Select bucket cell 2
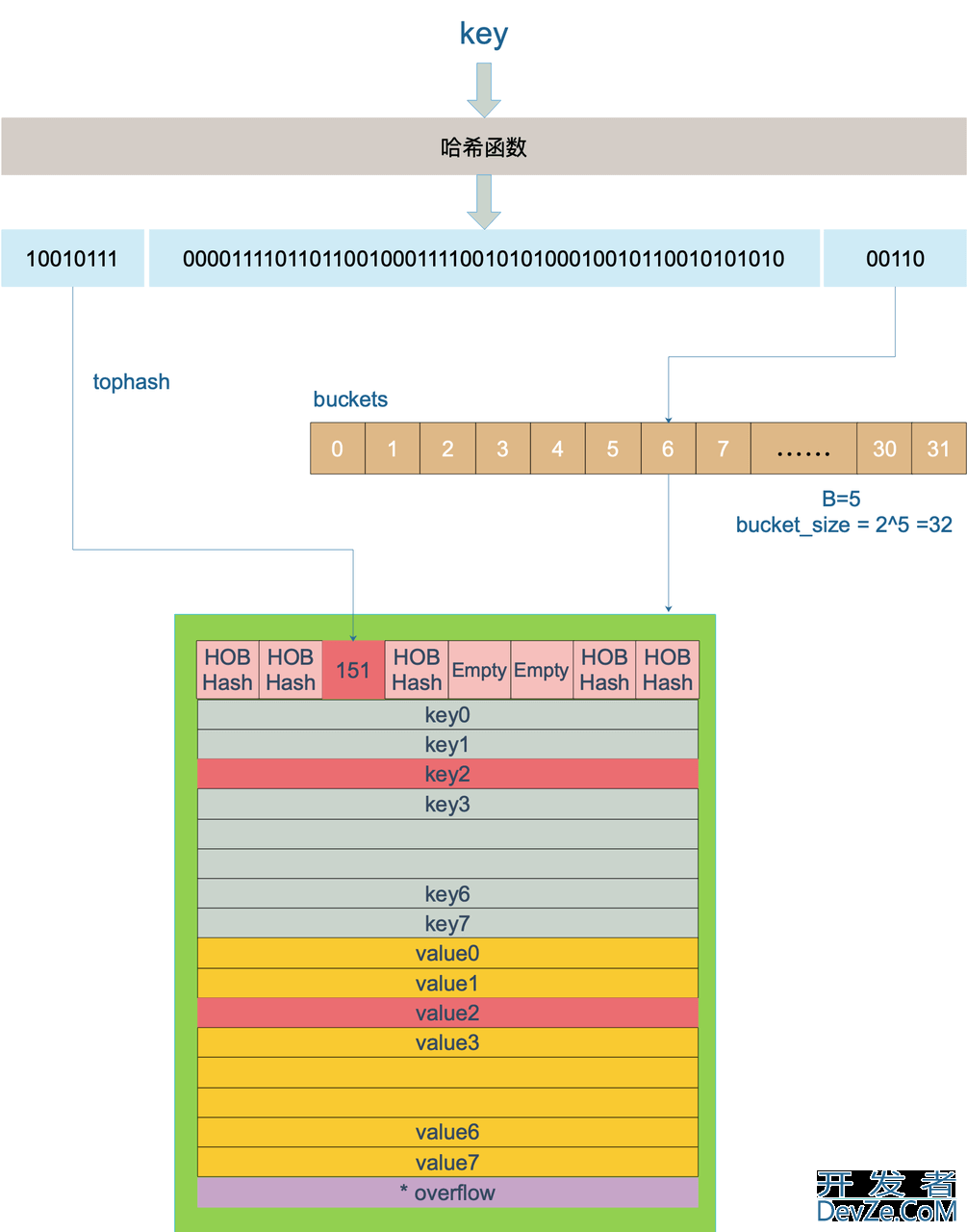Viewport: 967px width, 1232px height. point(447,449)
